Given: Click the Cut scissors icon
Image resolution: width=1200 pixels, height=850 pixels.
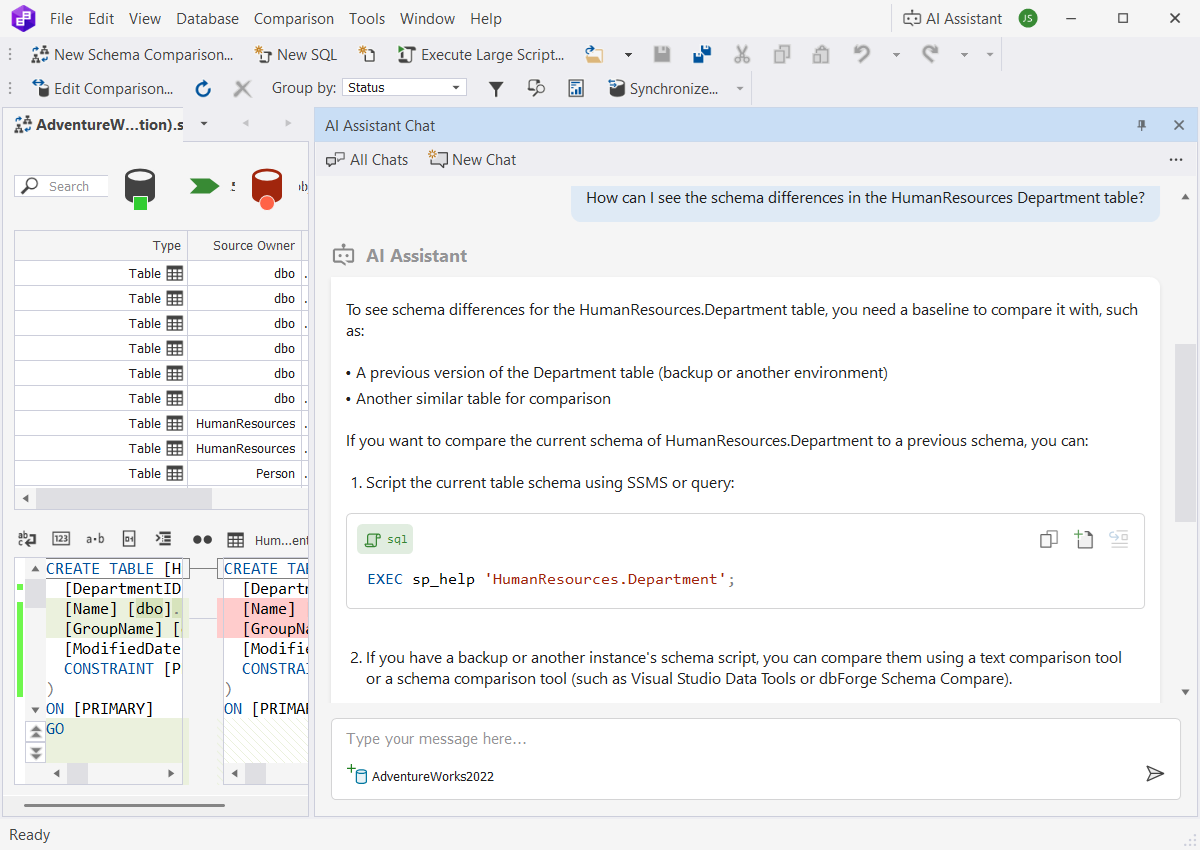Looking at the screenshot, I should click(x=741, y=55).
